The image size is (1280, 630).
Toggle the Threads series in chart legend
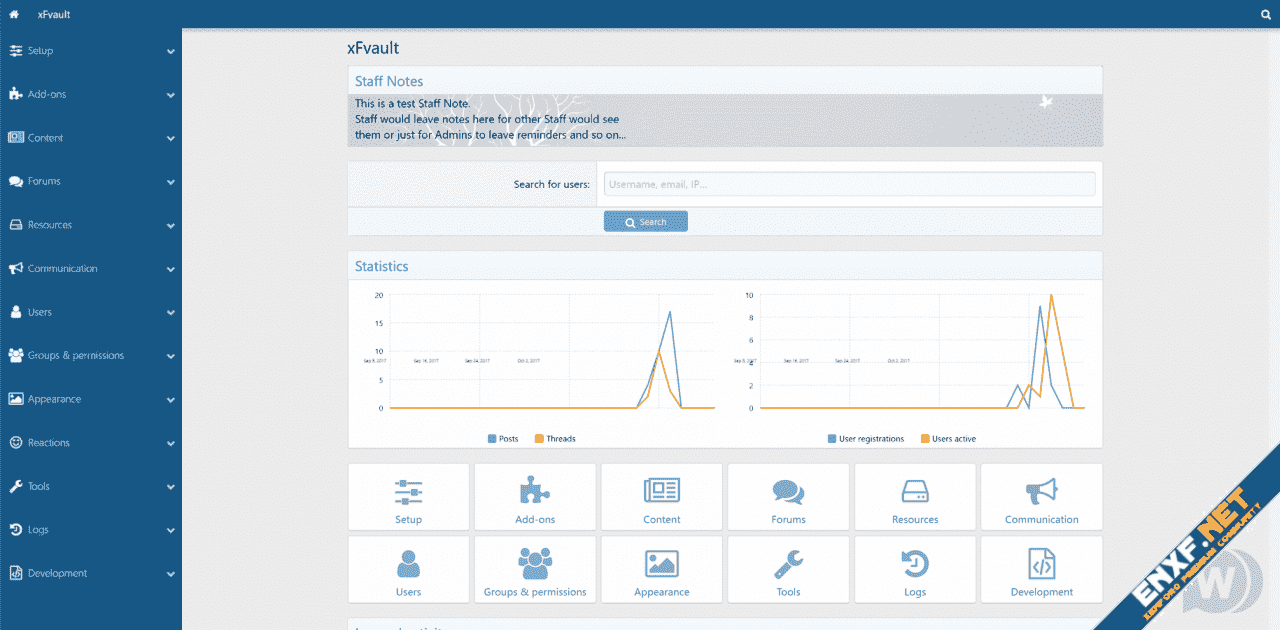pyautogui.click(x=555, y=439)
